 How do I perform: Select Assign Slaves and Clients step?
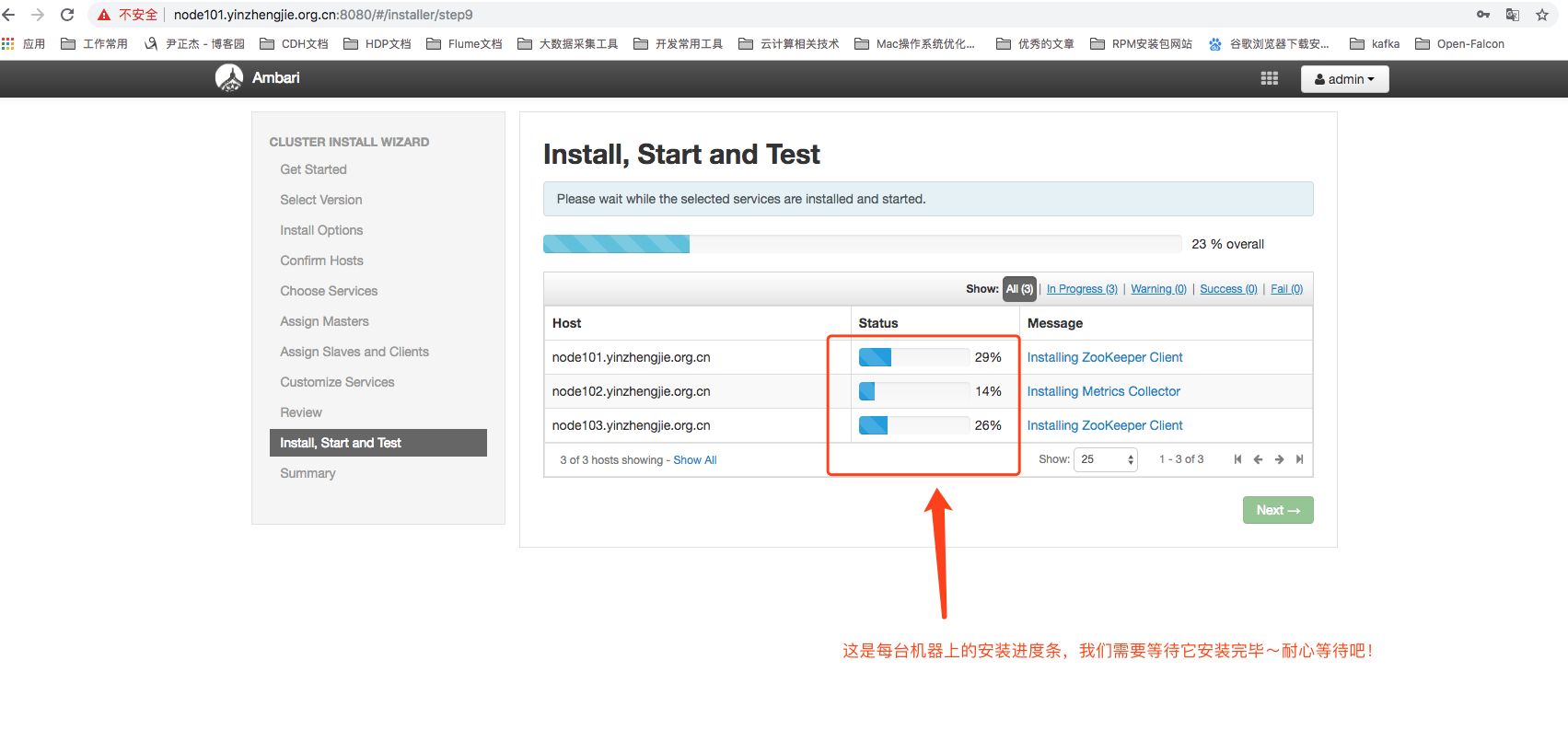354,352
